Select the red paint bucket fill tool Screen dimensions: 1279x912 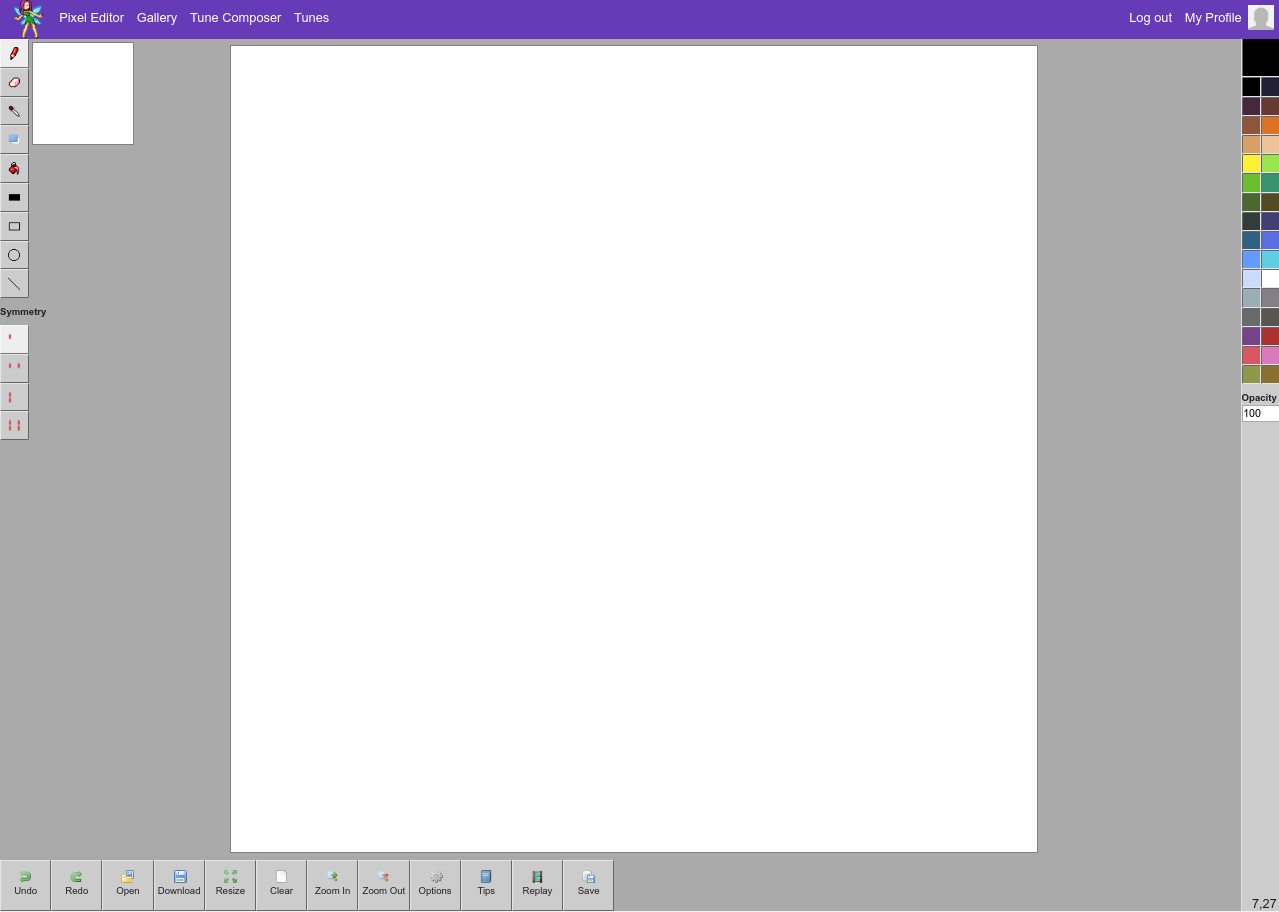coord(14,168)
